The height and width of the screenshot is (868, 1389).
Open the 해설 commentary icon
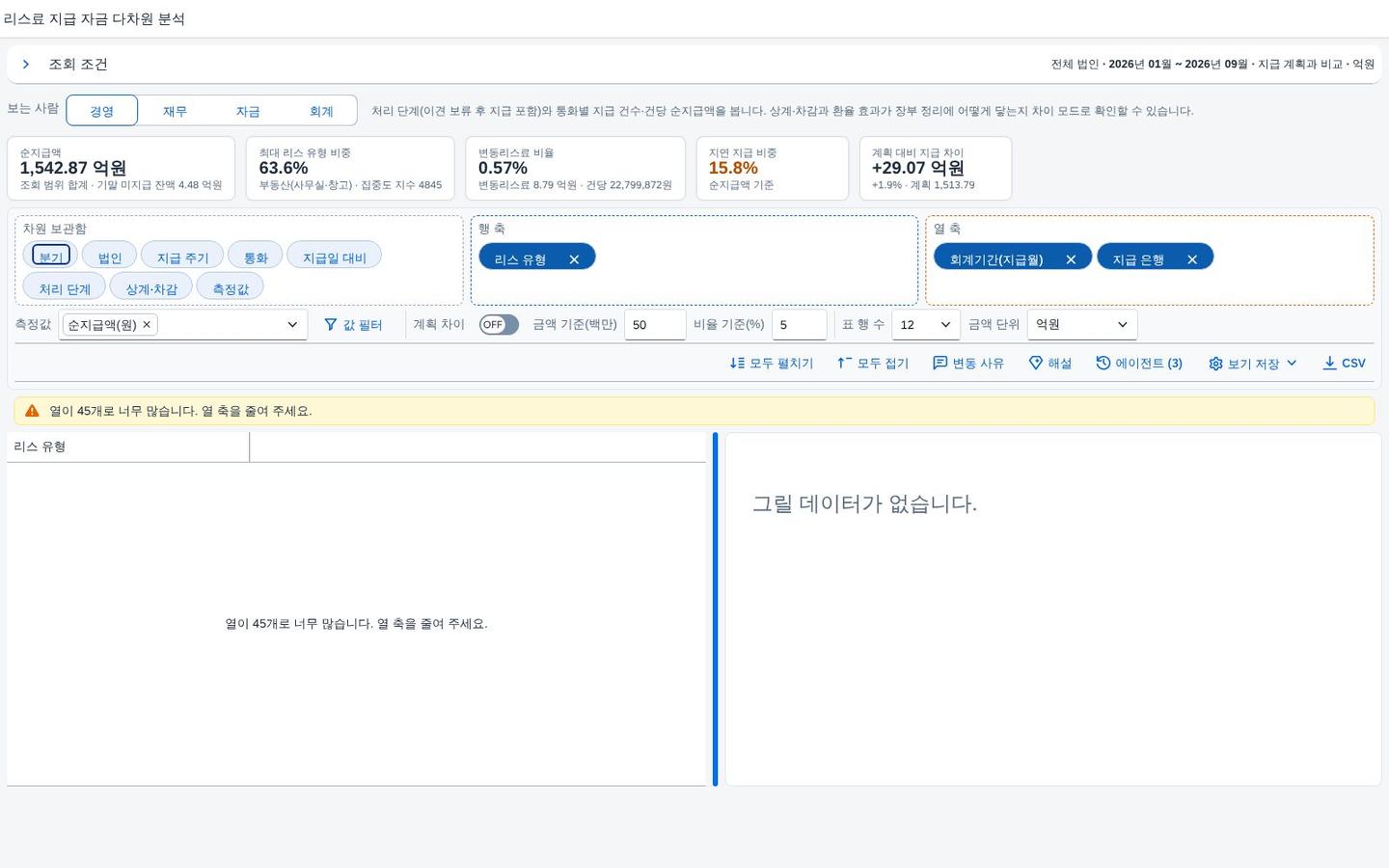pyautogui.click(x=1036, y=364)
